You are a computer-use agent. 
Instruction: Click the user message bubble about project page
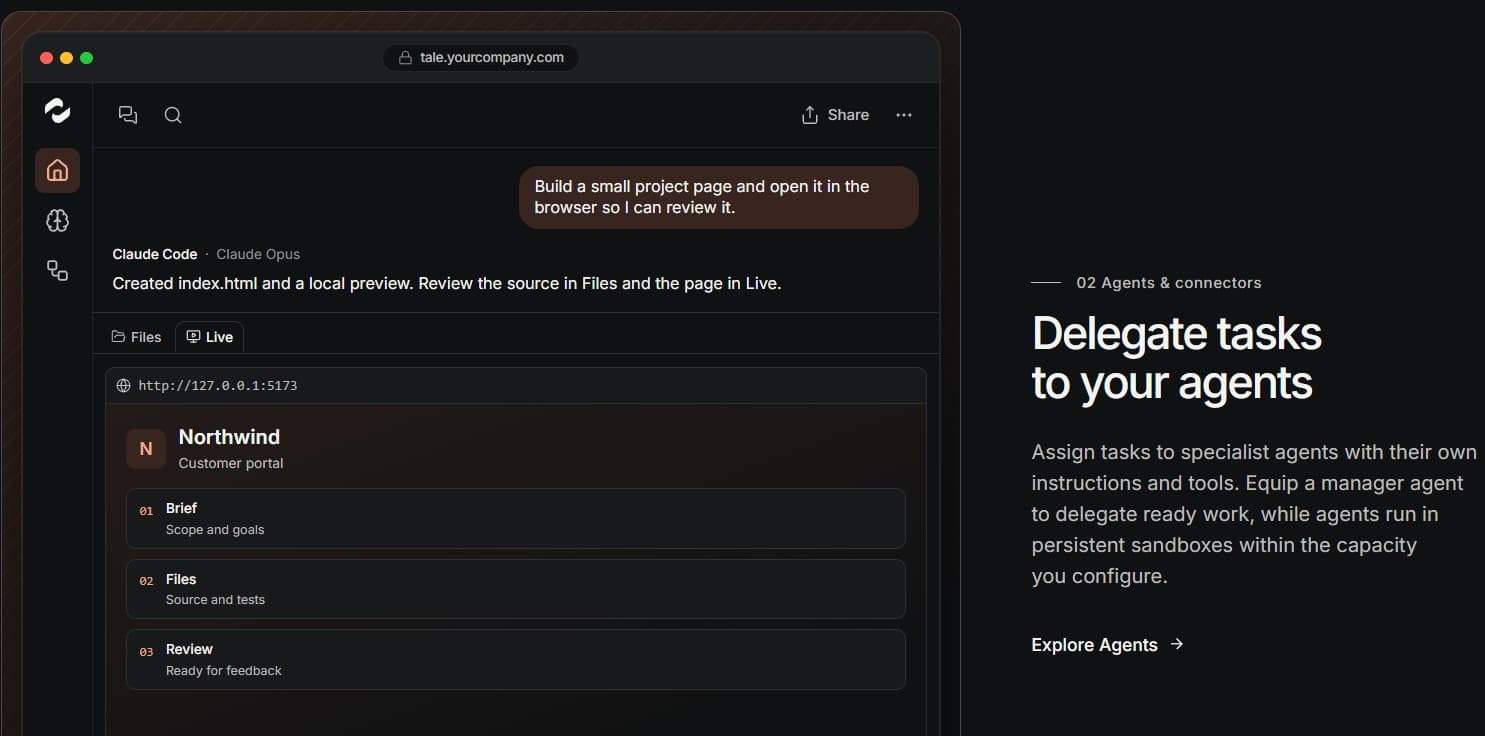click(x=719, y=197)
